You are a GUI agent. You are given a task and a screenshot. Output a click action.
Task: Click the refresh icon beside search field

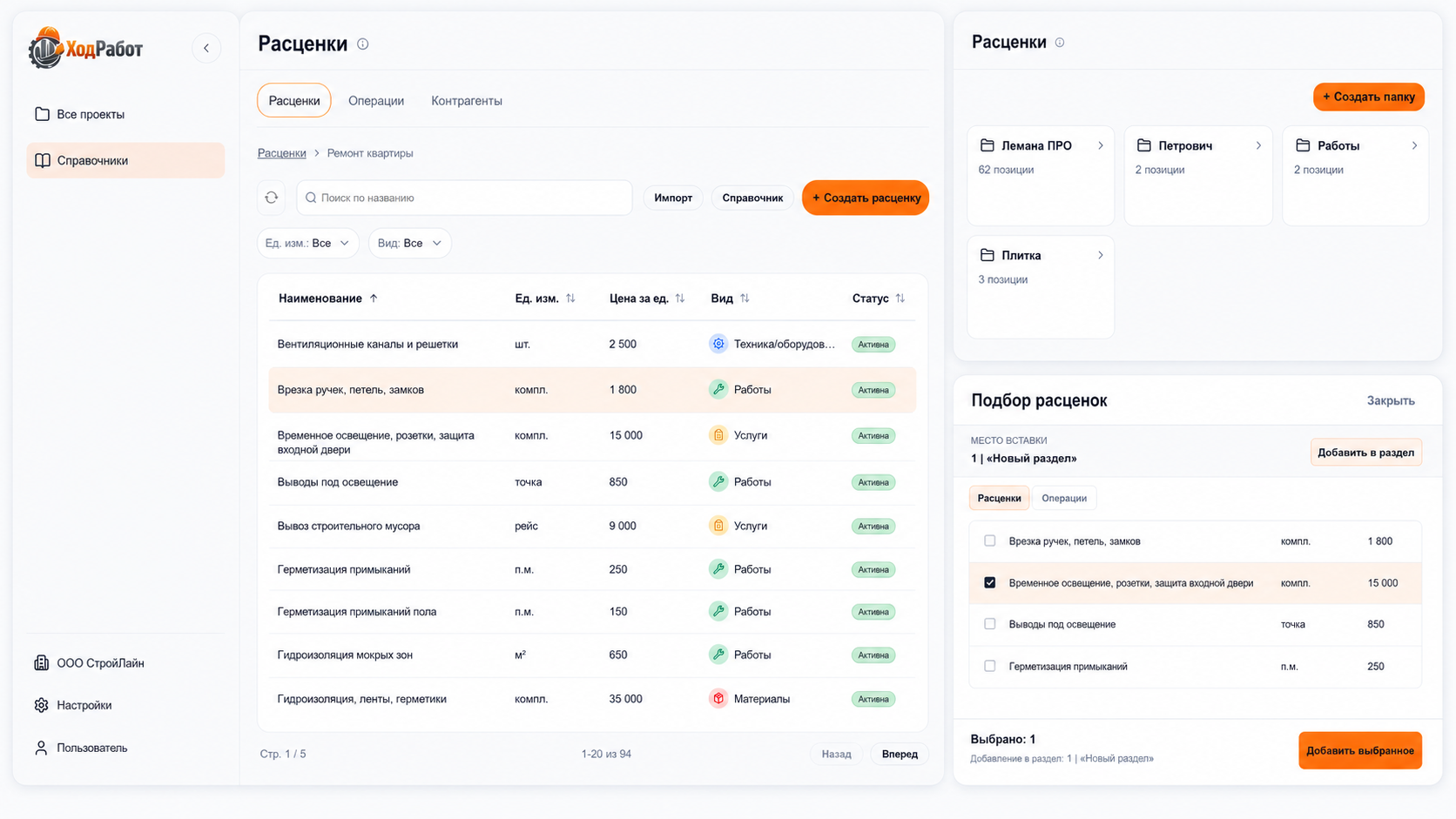[272, 198]
